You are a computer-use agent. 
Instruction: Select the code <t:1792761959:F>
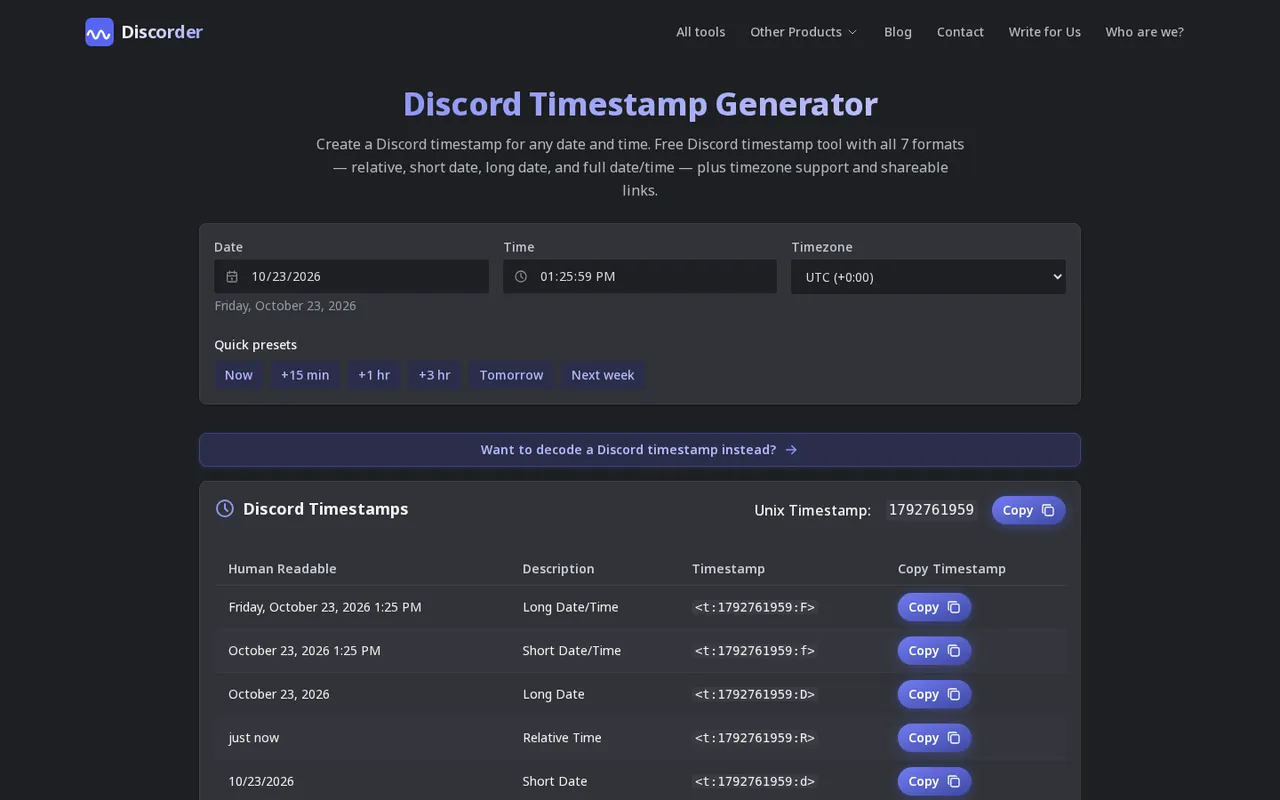755,607
